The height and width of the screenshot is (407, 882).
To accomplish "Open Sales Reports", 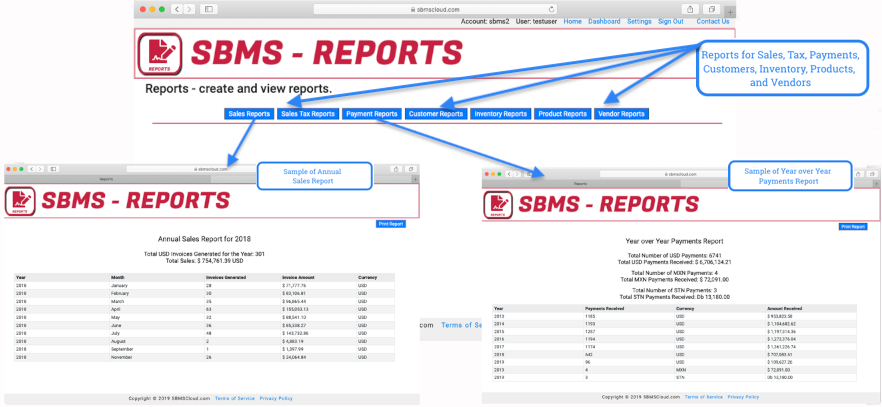I will pyautogui.click(x=249, y=114).
